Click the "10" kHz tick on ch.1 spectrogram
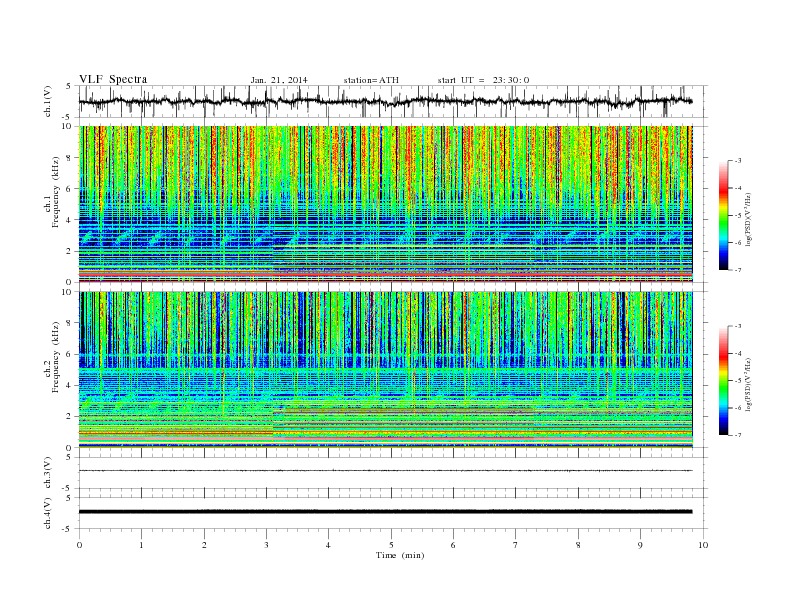 coord(69,126)
